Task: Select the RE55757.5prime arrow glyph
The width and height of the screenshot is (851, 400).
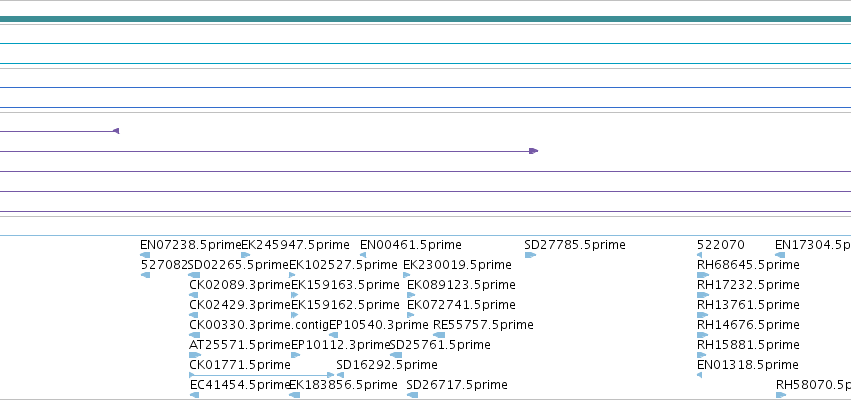Action: 439,335
